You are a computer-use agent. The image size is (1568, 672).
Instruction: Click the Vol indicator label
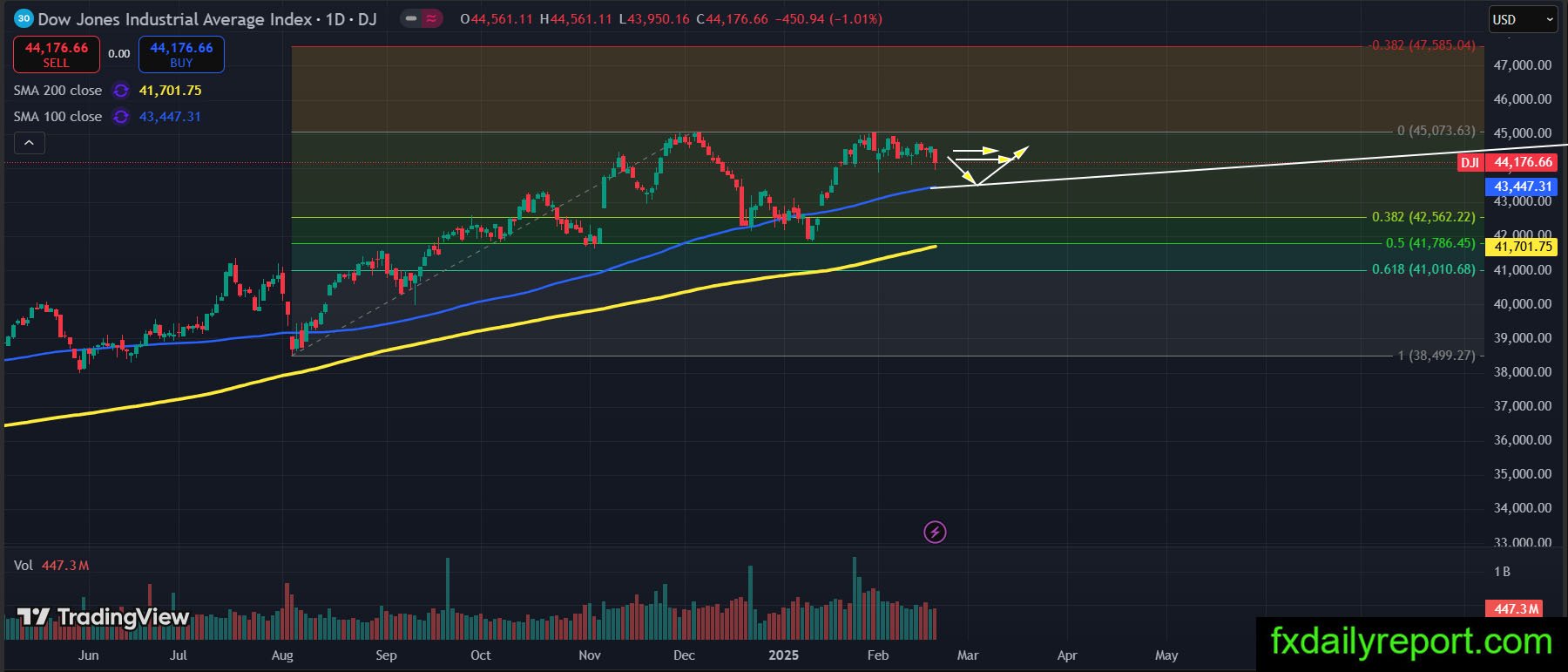tap(24, 566)
